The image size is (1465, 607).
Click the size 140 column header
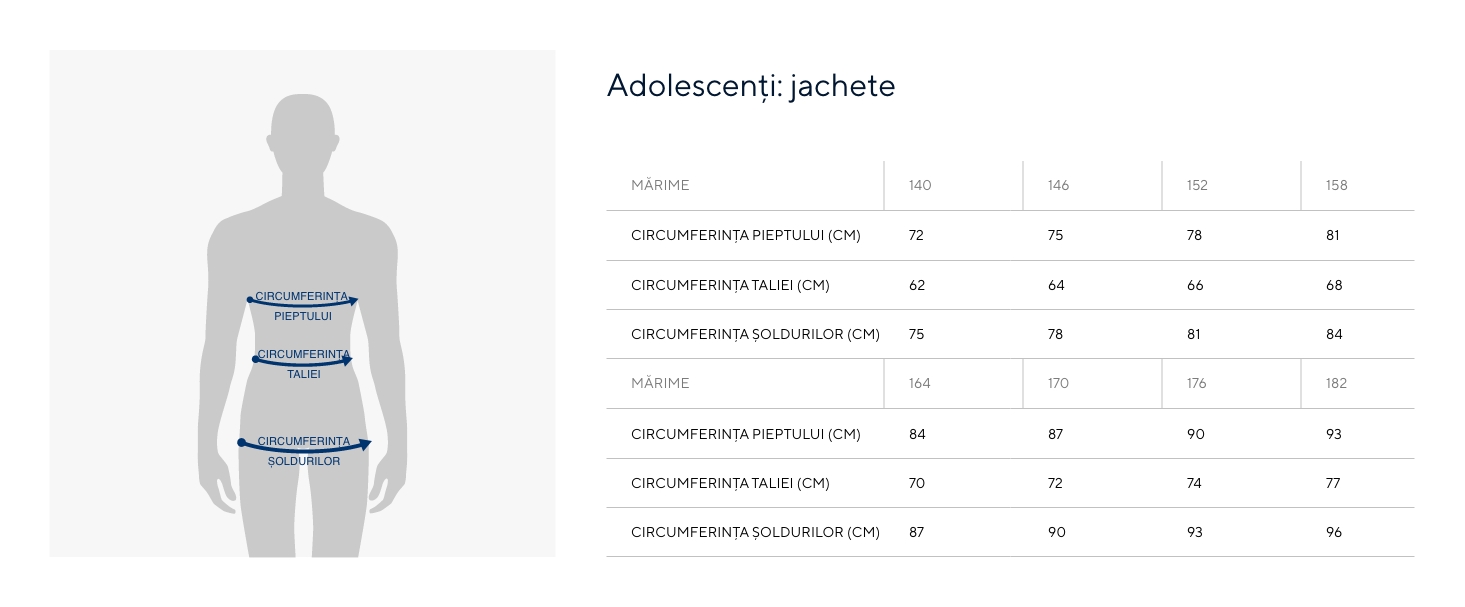click(920, 185)
